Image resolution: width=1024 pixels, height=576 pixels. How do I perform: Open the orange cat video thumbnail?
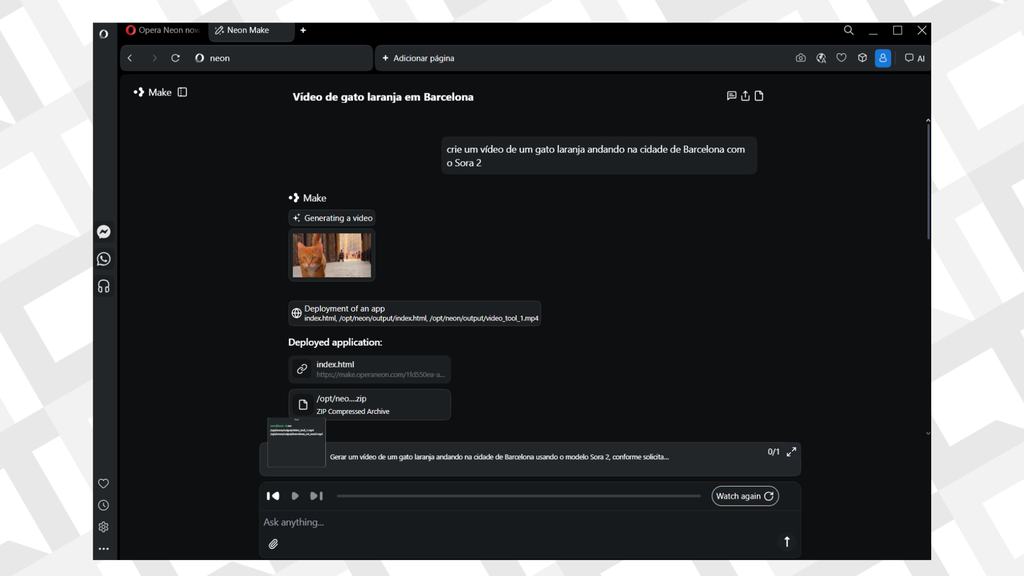(x=332, y=255)
